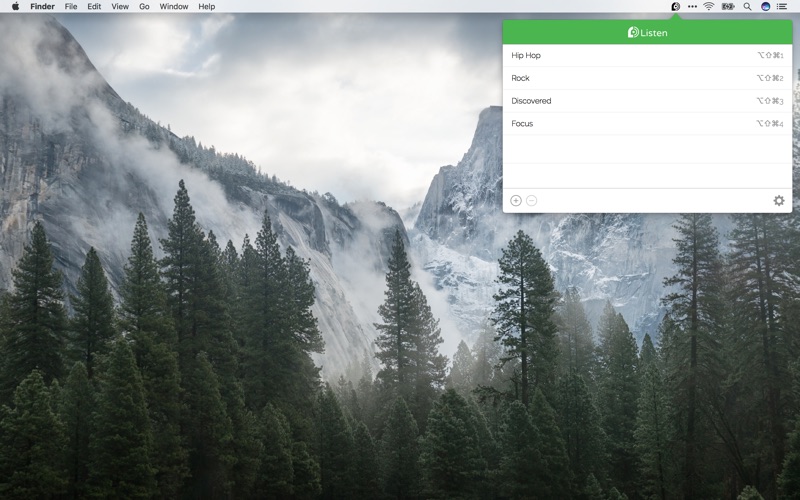Screen dimensions: 800x500
Task: Open the Finder menu
Action: pyautogui.click(x=42, y=7)
